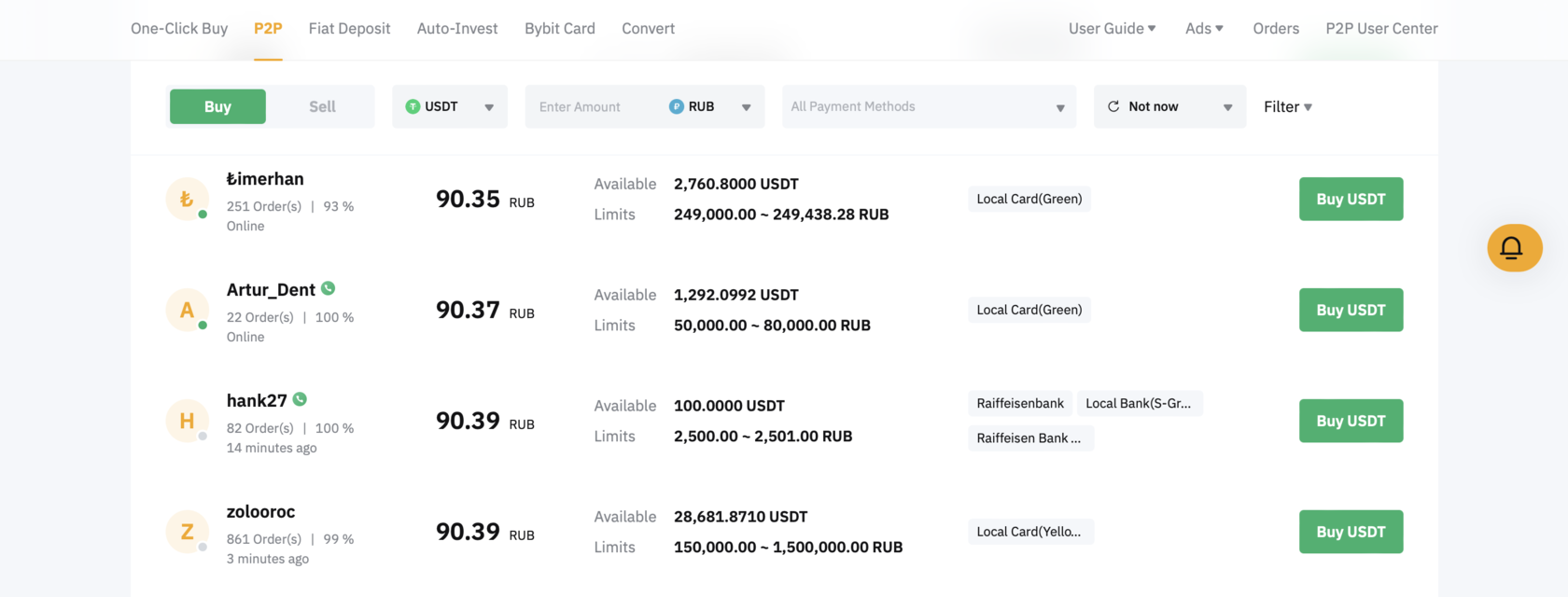The width and height of the screenshot is (1568, 597).
Task: Click Ŧimerhan's avatar icon
Action: click(187, 199)
